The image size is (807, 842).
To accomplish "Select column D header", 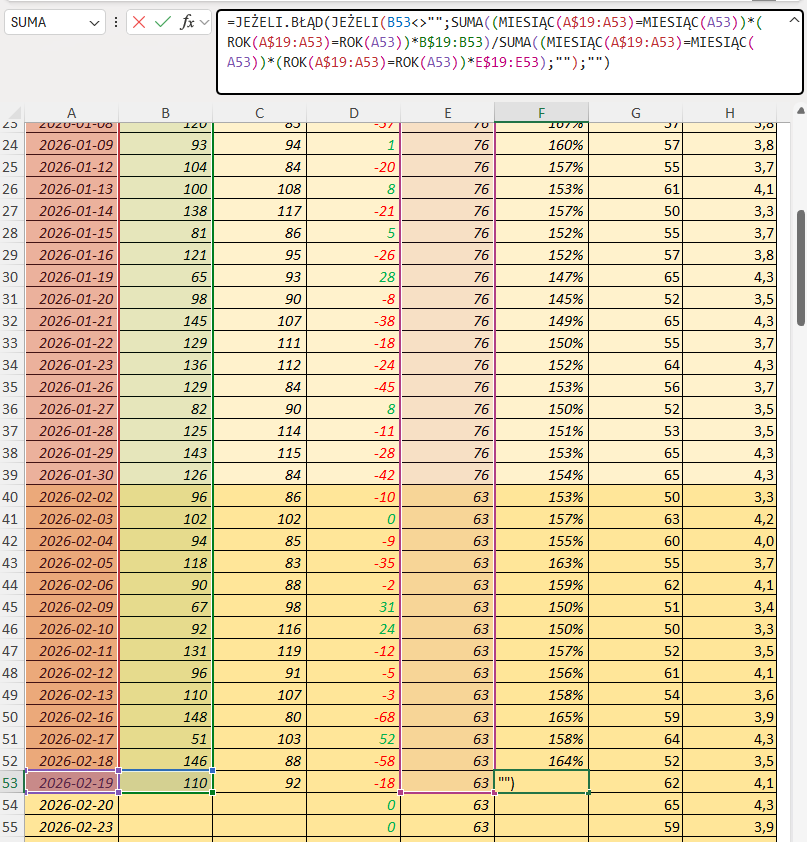I will [x=353, y=113].
